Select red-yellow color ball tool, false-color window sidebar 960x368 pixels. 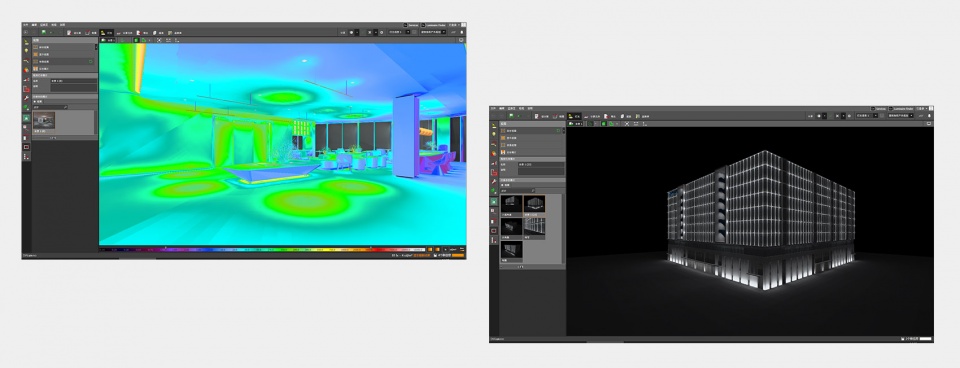26,70
